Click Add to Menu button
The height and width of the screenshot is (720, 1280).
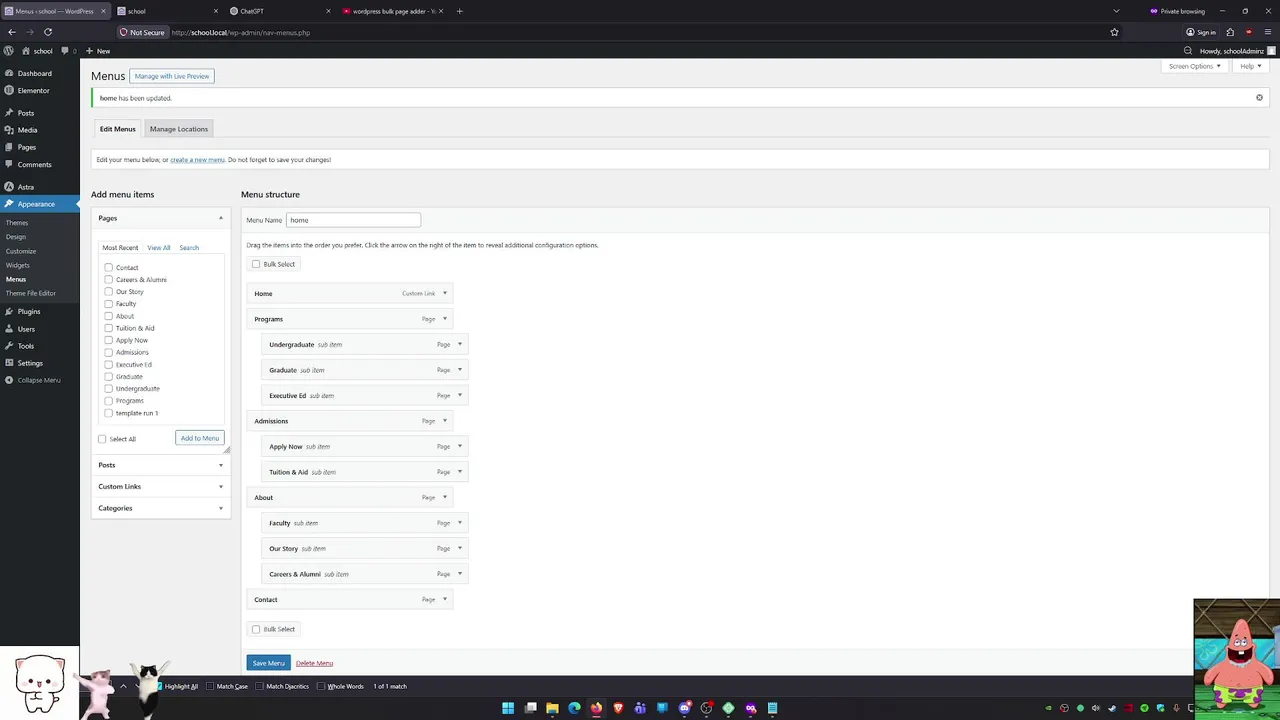[200, 438]
